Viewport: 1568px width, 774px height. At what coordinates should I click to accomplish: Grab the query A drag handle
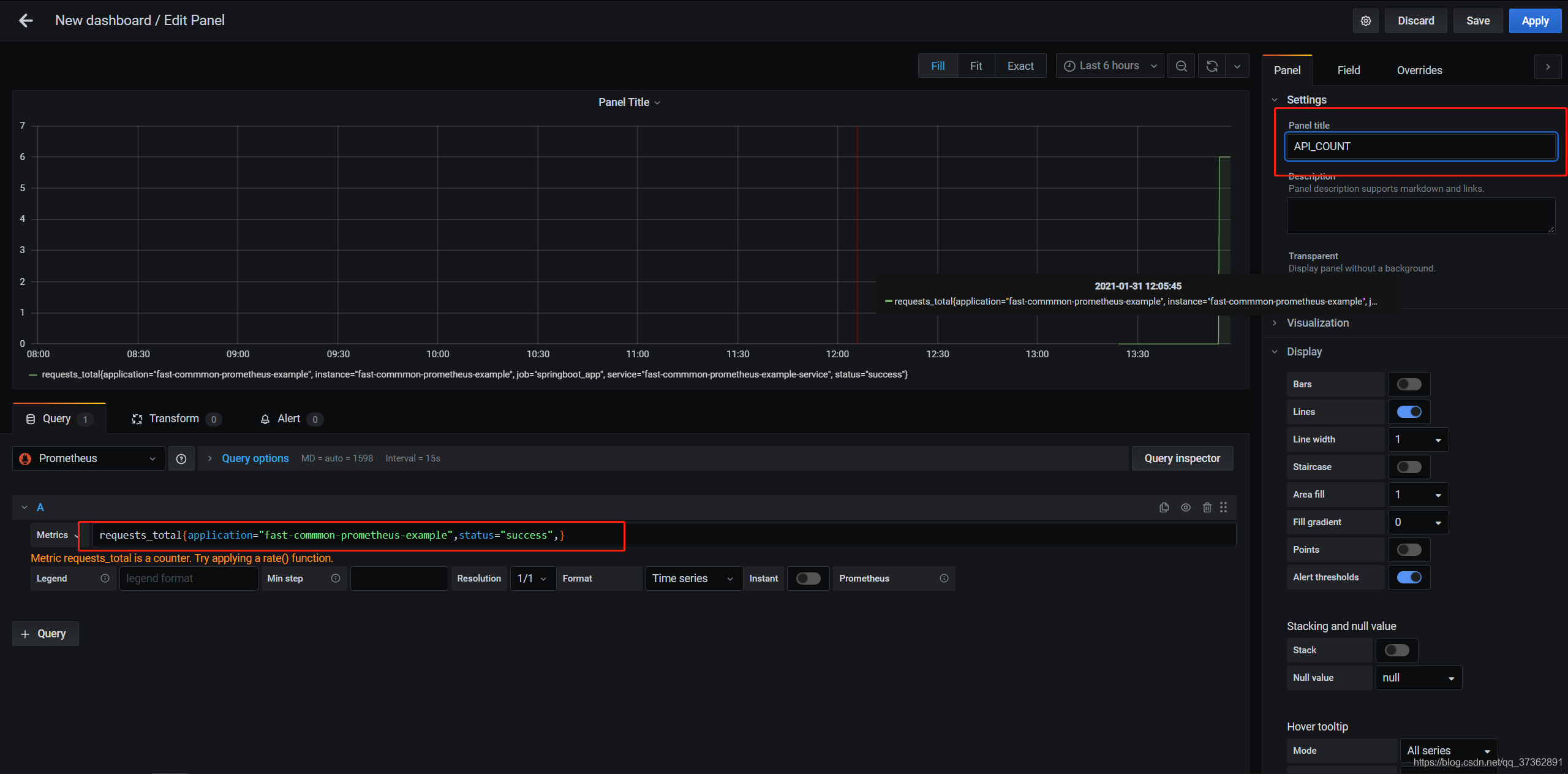tap(1224, 507)
